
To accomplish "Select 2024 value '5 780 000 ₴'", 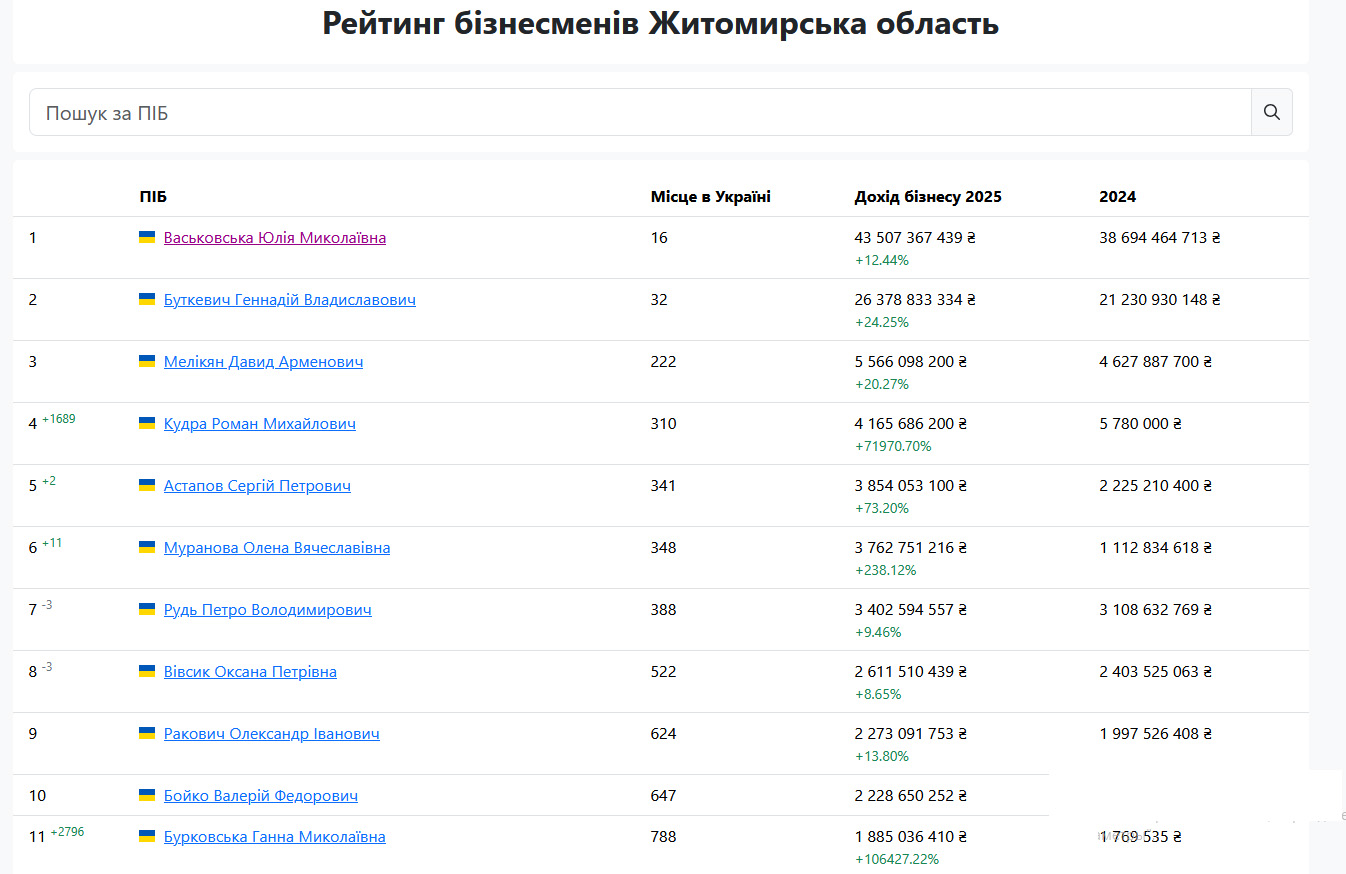I will (x=1140, y=424).
